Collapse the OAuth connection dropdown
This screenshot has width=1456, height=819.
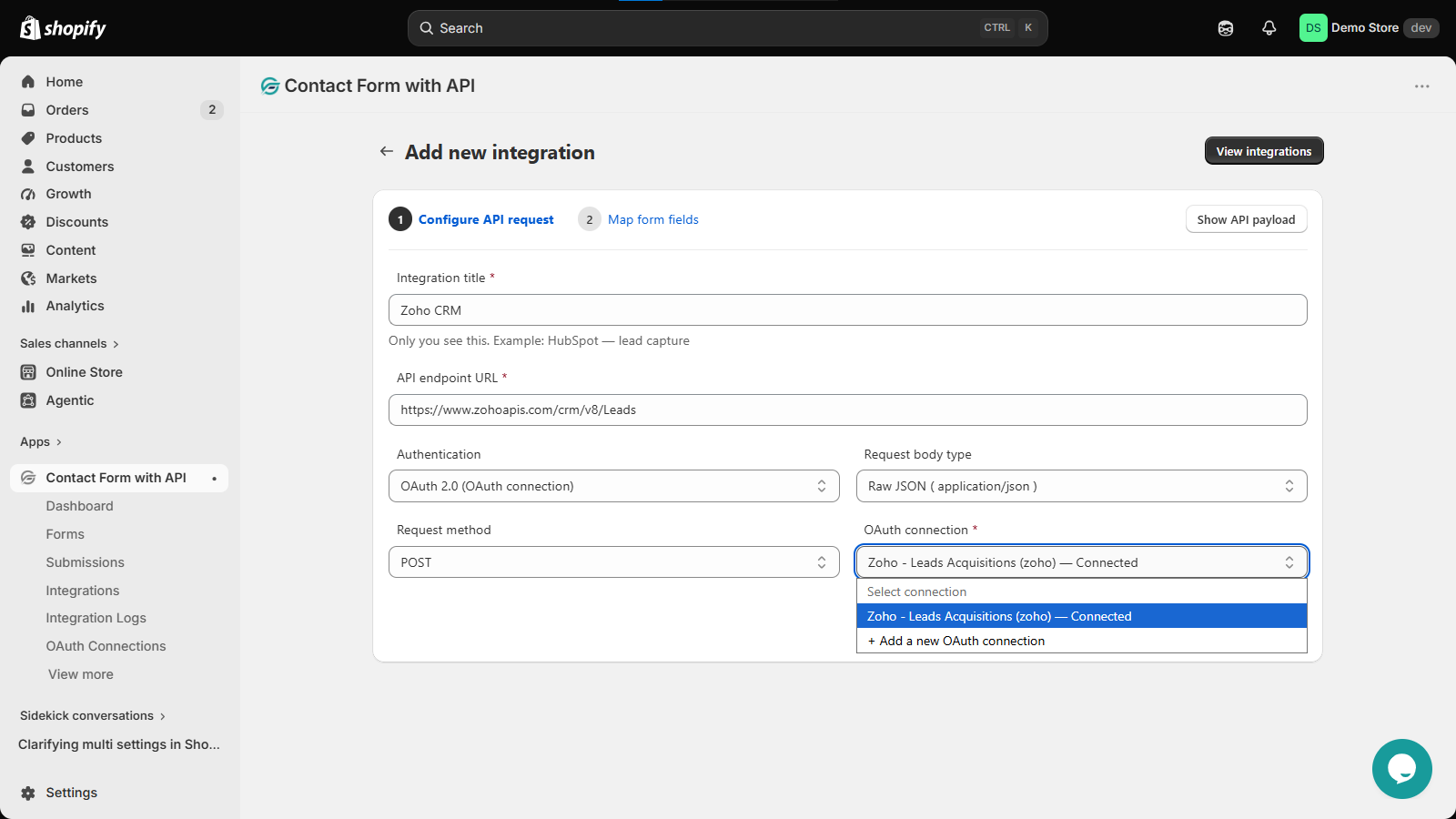click(x=1082, y=562)
